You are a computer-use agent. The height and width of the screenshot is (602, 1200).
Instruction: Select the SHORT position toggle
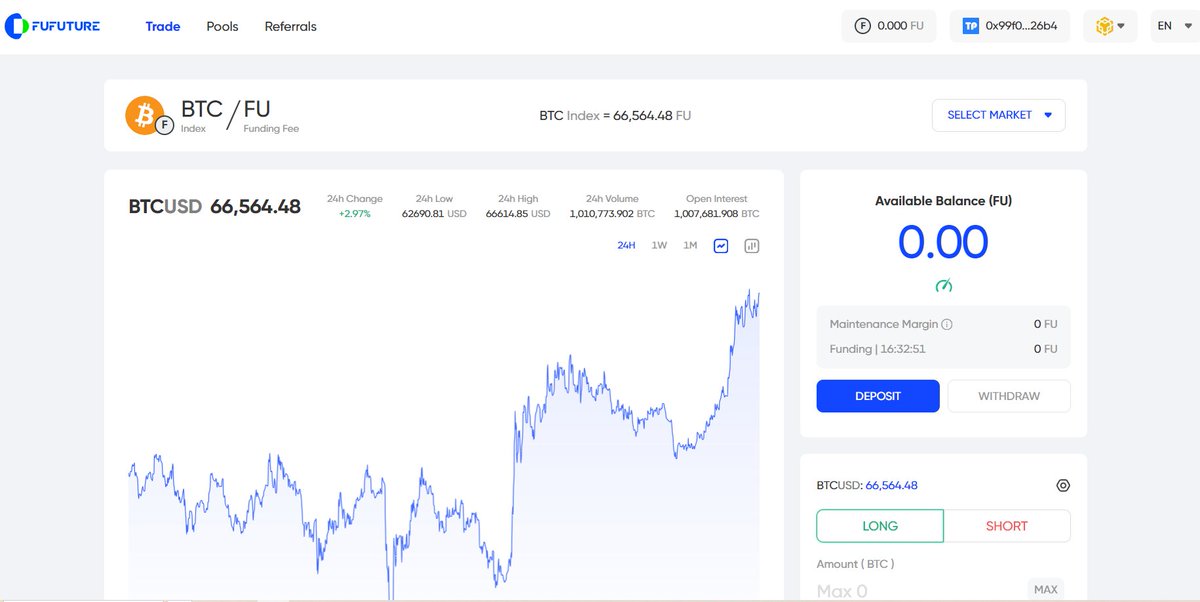coord(1007,526)
